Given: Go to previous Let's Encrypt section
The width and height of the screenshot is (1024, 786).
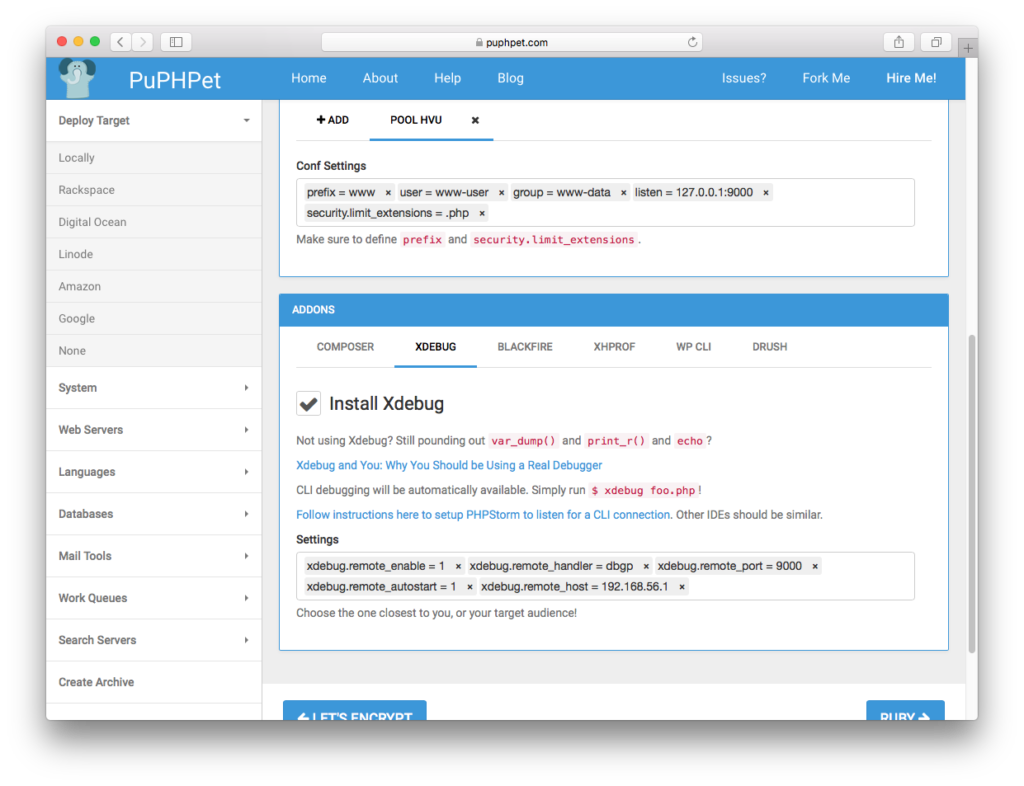Looking at the screenshot, I should (x=355, y=711).
